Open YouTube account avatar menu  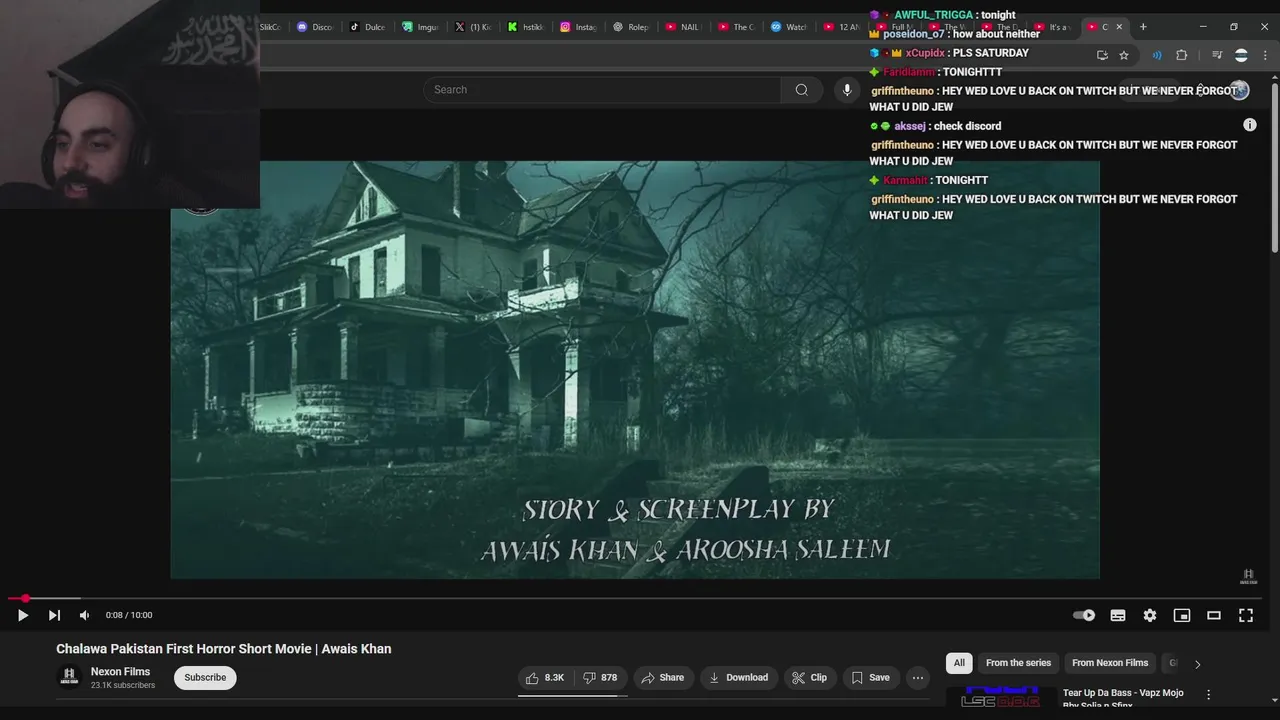tap(1239, 90)
